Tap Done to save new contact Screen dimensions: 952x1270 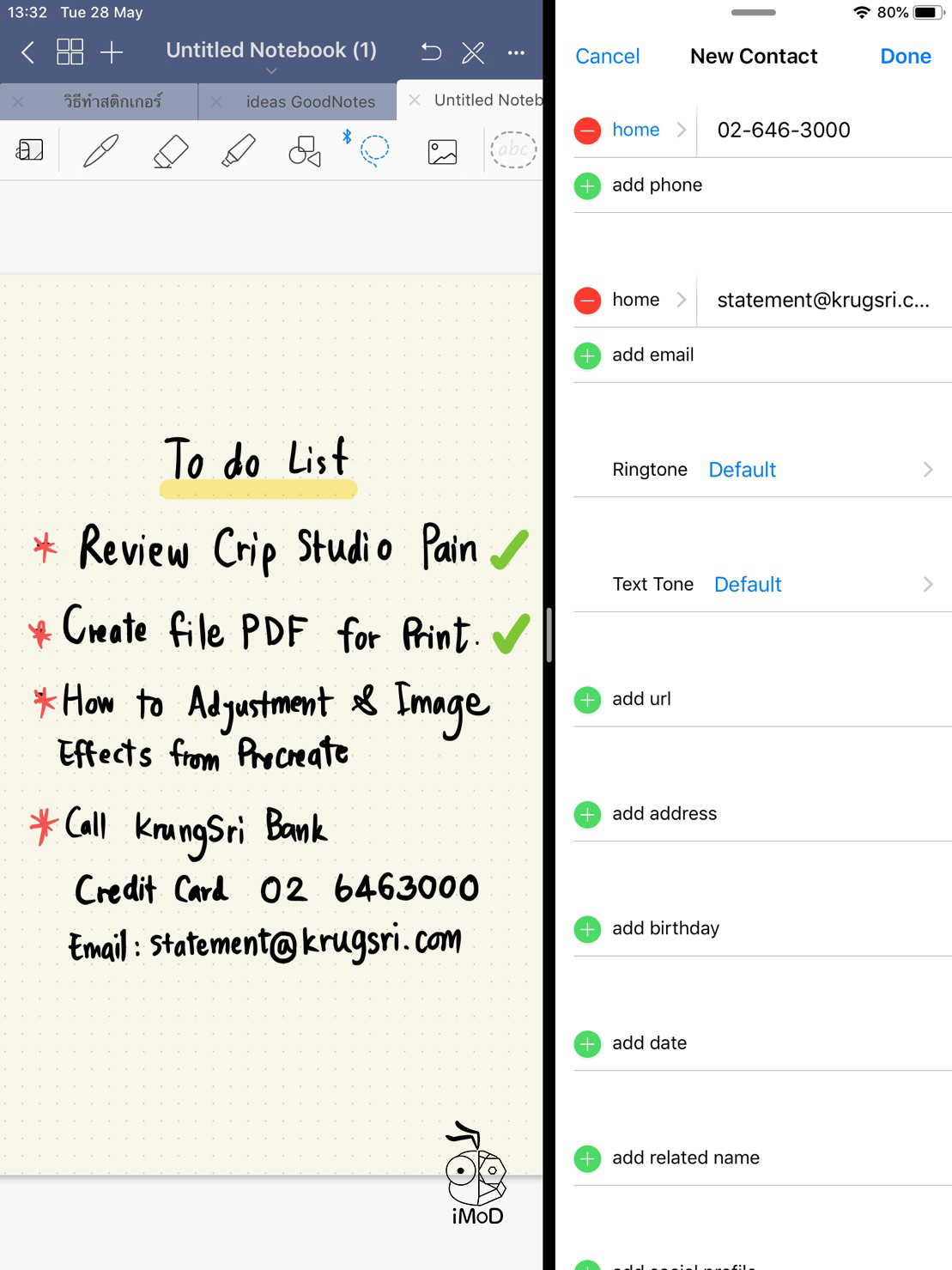click(905, 57)
